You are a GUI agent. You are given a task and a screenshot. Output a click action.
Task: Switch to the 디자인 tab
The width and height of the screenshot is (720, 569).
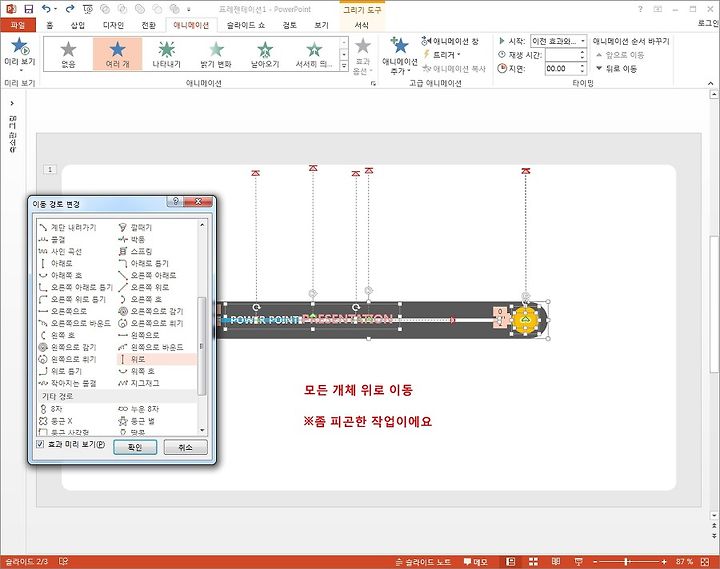point(113,25)
